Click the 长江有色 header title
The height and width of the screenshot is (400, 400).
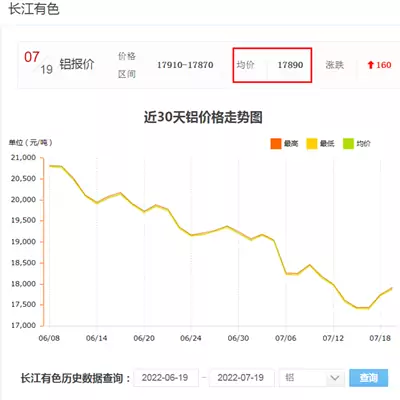click(34, 9)
